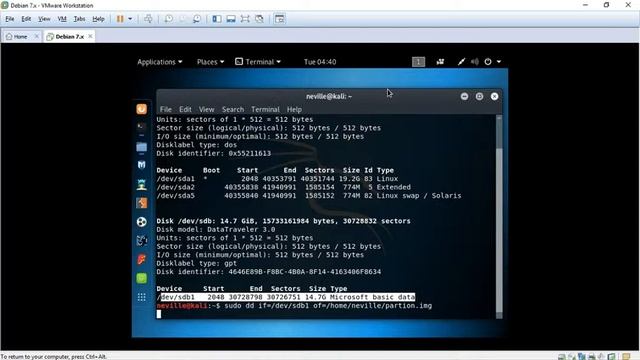Close the Home tab
The width and height of the screenshot is (640, 360).
[x=36, y=36]
